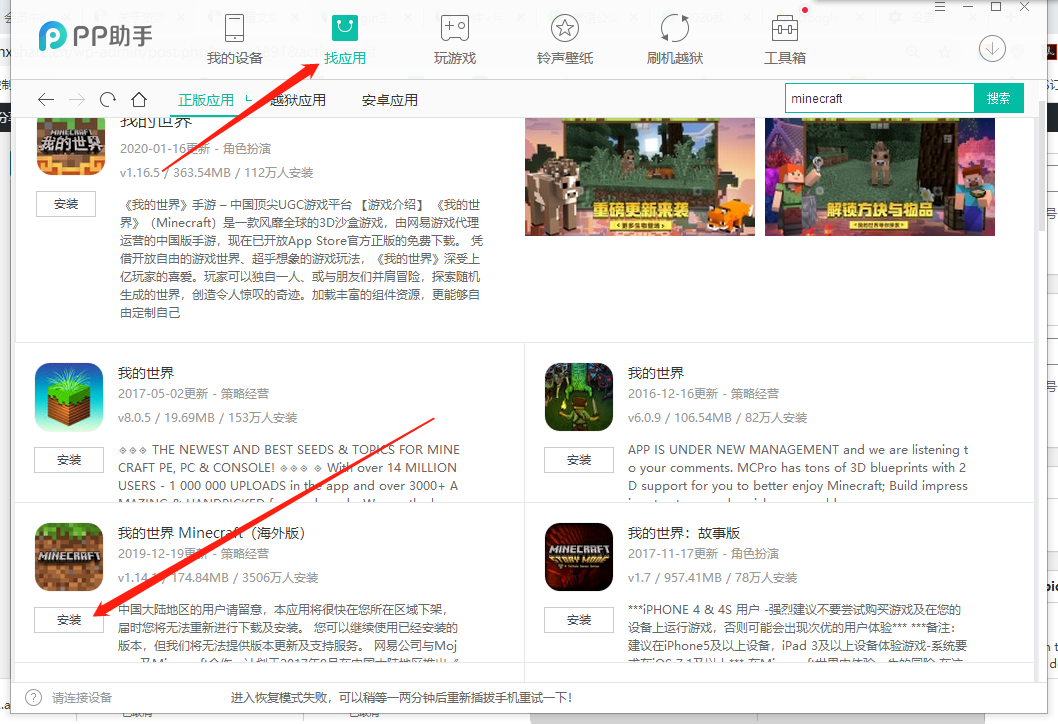Viewport: 1058px width, 724px height.
Task: Open the 我的世界 NetEase app icon
Action: tap(71, 146)
